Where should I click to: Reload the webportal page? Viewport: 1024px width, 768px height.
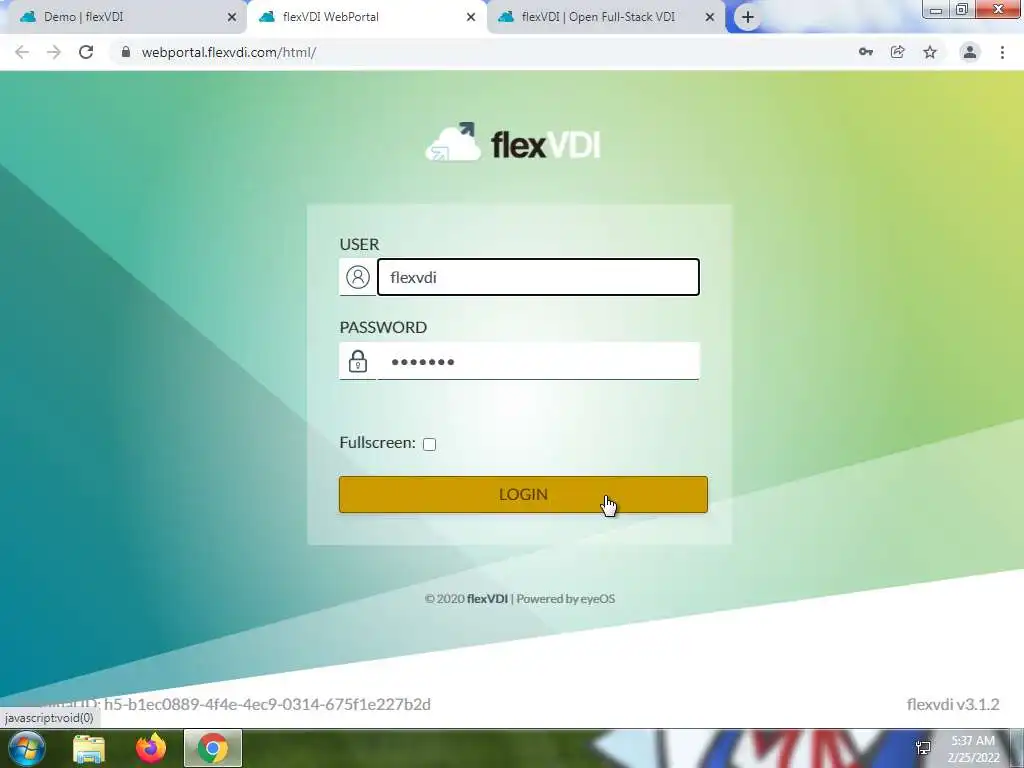click(86, 52)
